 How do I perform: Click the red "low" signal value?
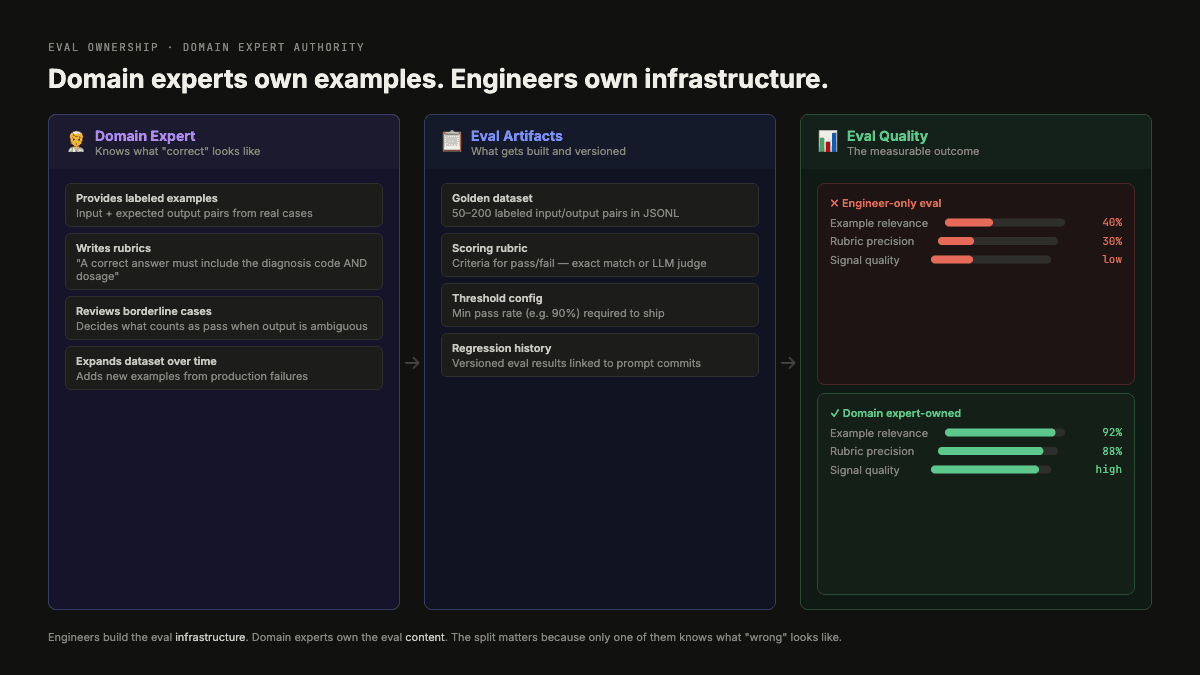[1112, 260]
